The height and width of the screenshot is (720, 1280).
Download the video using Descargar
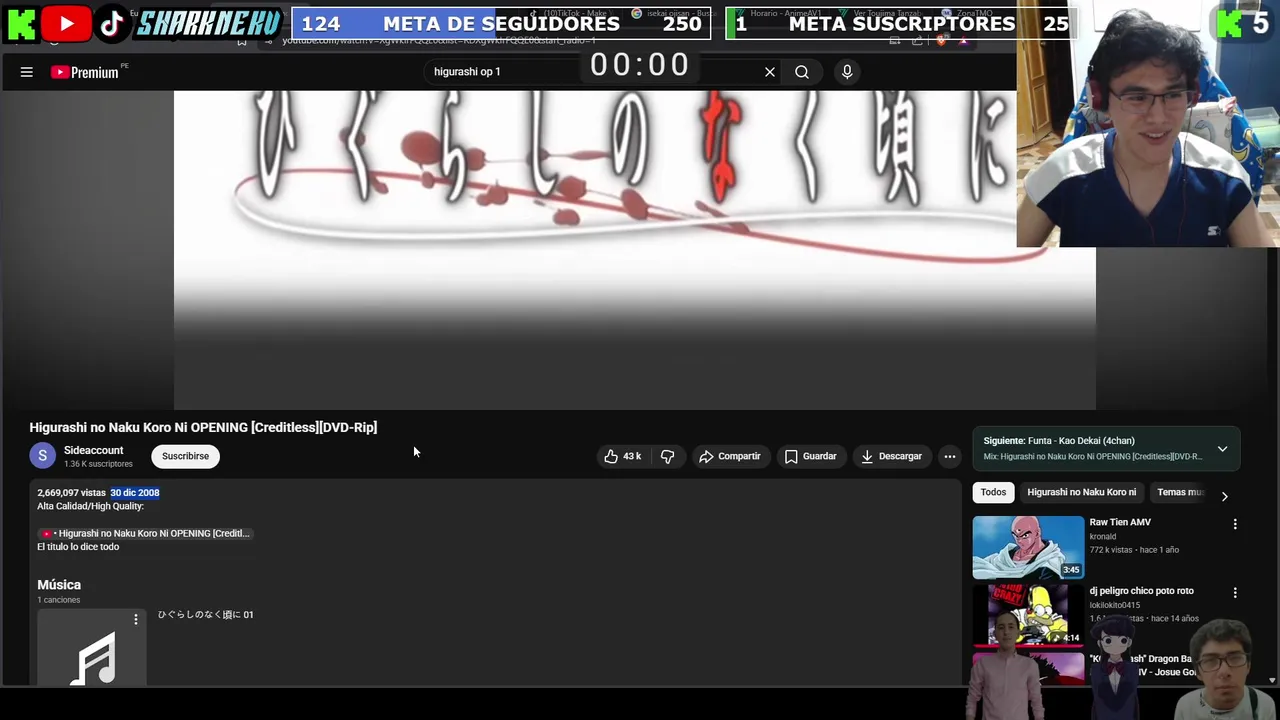point(892,456)
